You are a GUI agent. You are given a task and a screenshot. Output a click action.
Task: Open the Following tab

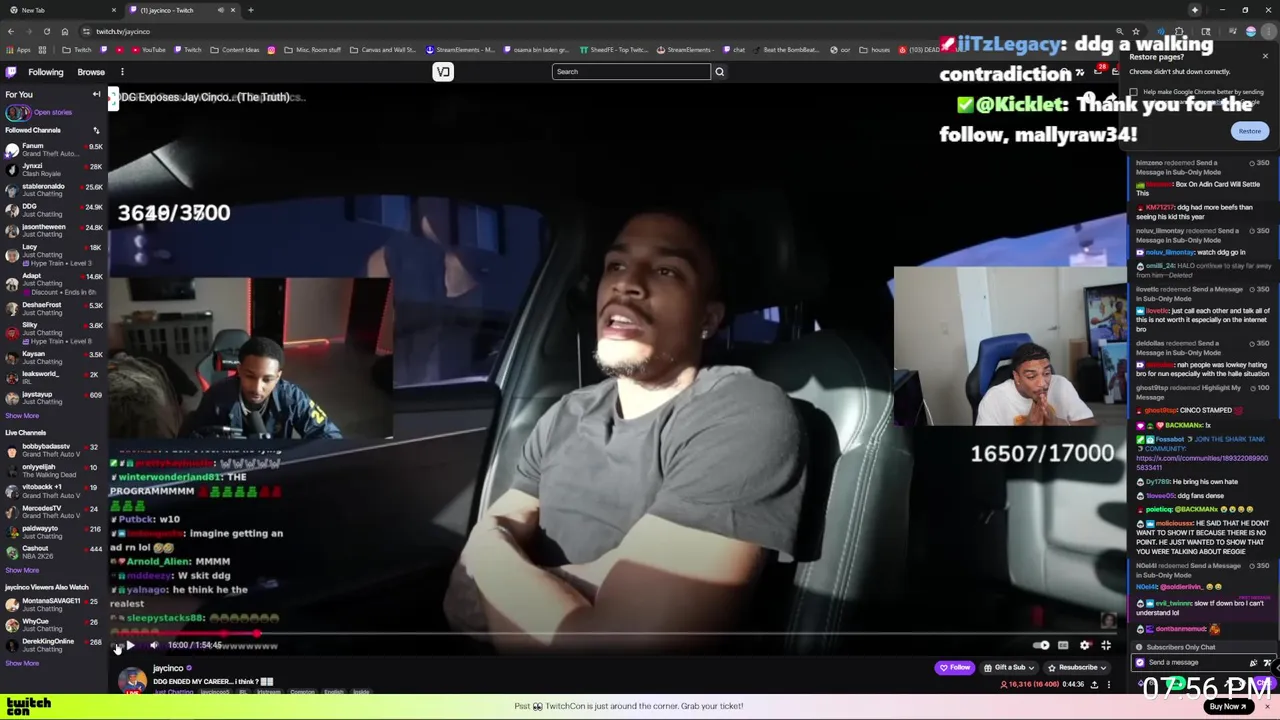click(x=45, y=72)
